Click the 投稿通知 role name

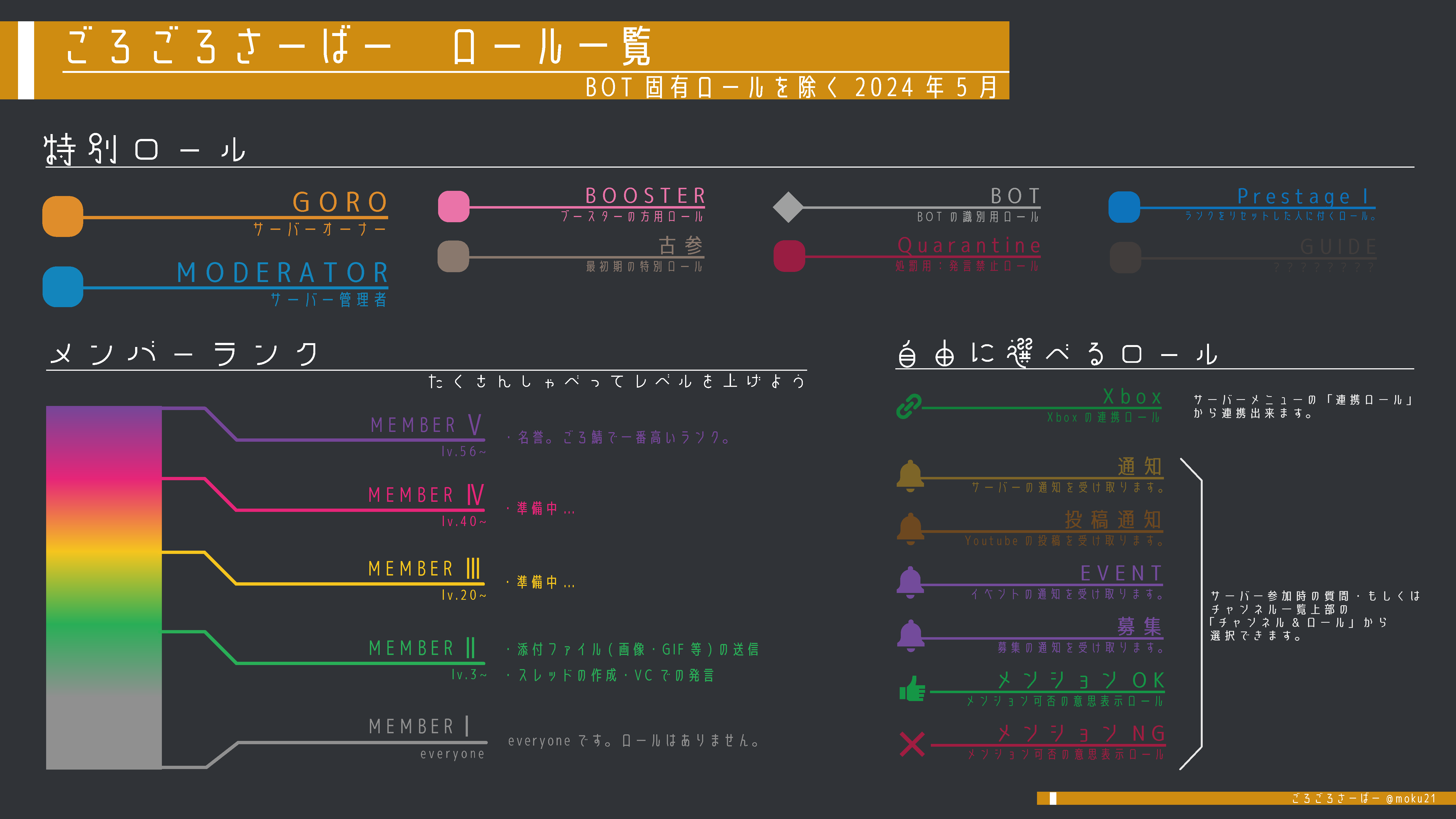[x=1113, y=520]
